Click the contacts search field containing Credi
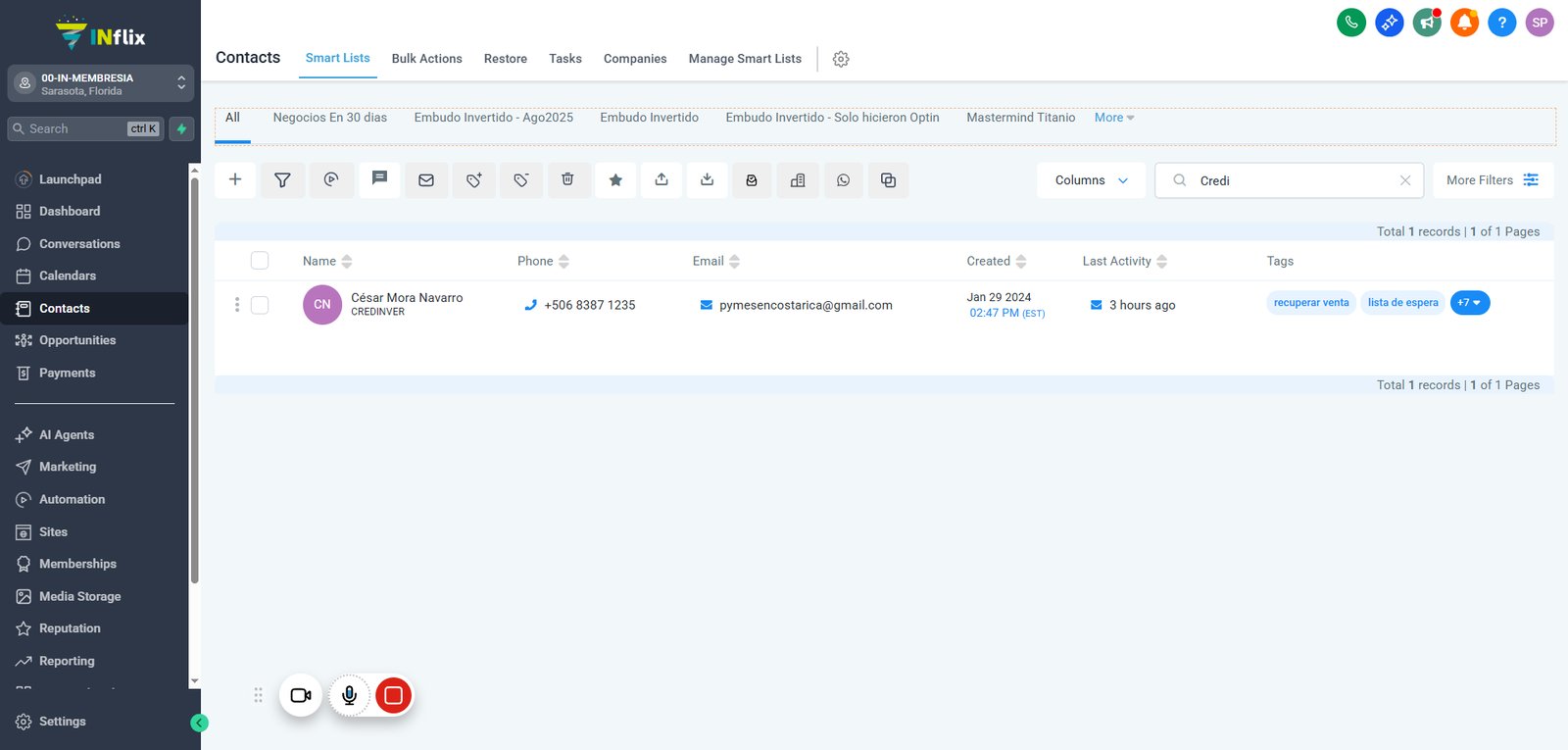1568x750 pixels. (1289, 180)
